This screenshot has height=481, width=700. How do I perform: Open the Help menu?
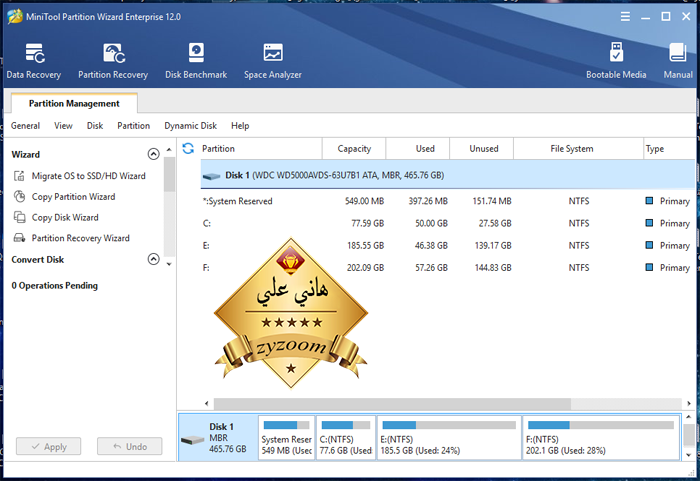[240, 126]
